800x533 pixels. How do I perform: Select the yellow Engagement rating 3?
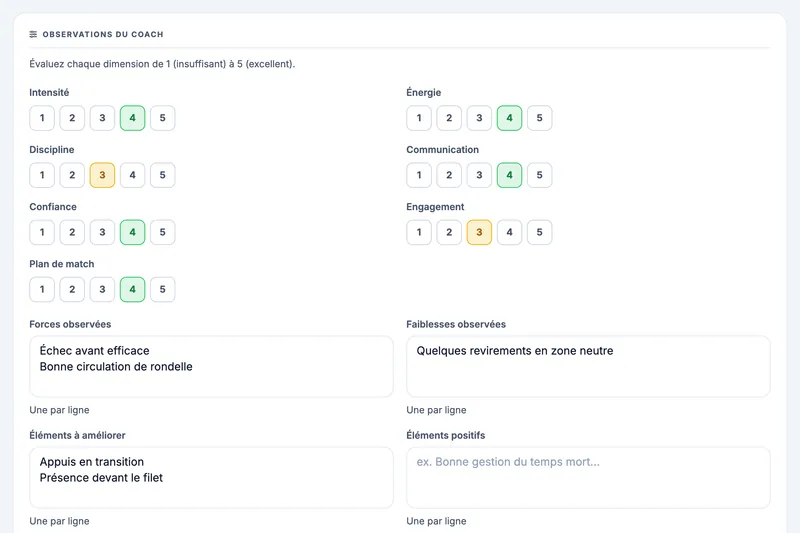pyautogui.click(x=479, y=232)
